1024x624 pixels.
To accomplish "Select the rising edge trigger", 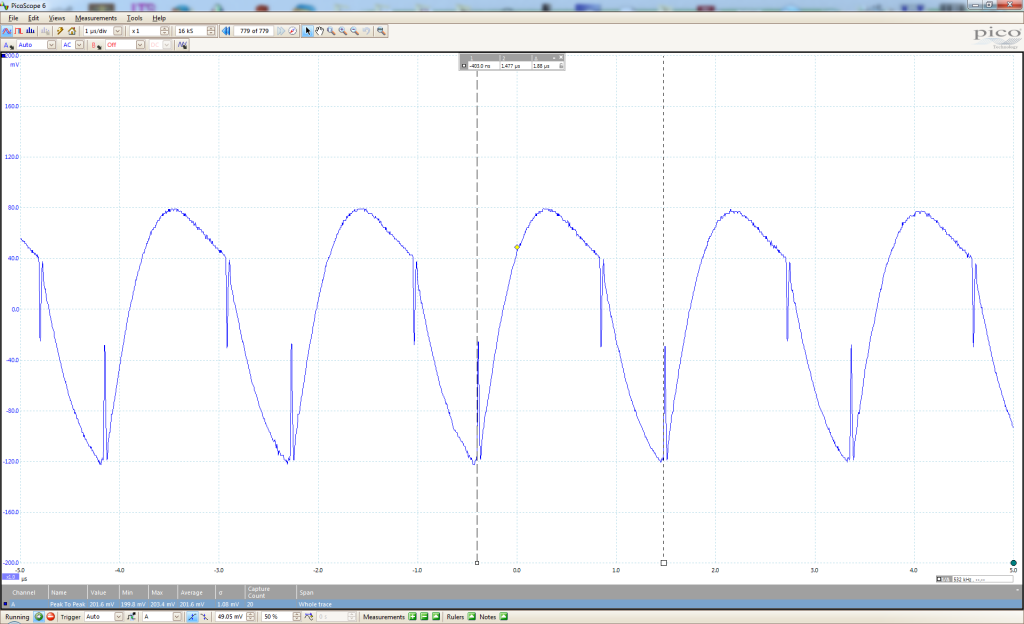I will click(x=191, y=617).
